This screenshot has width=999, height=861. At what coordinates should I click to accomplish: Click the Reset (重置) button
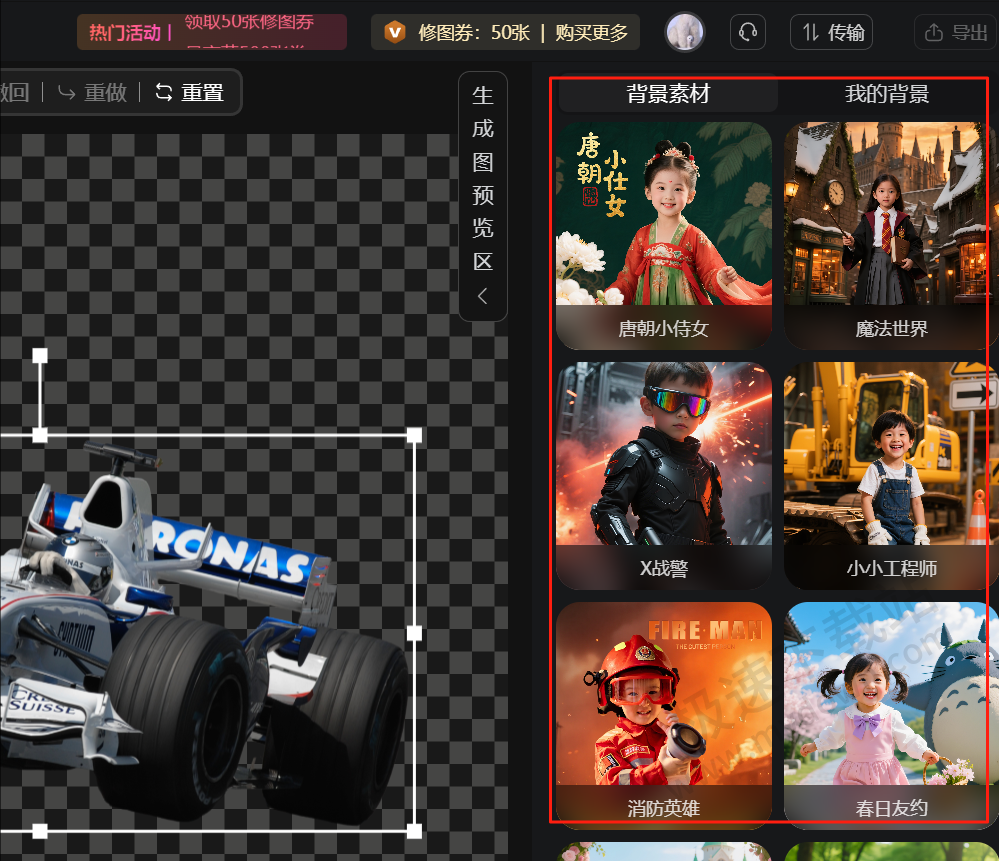[190, 93]
